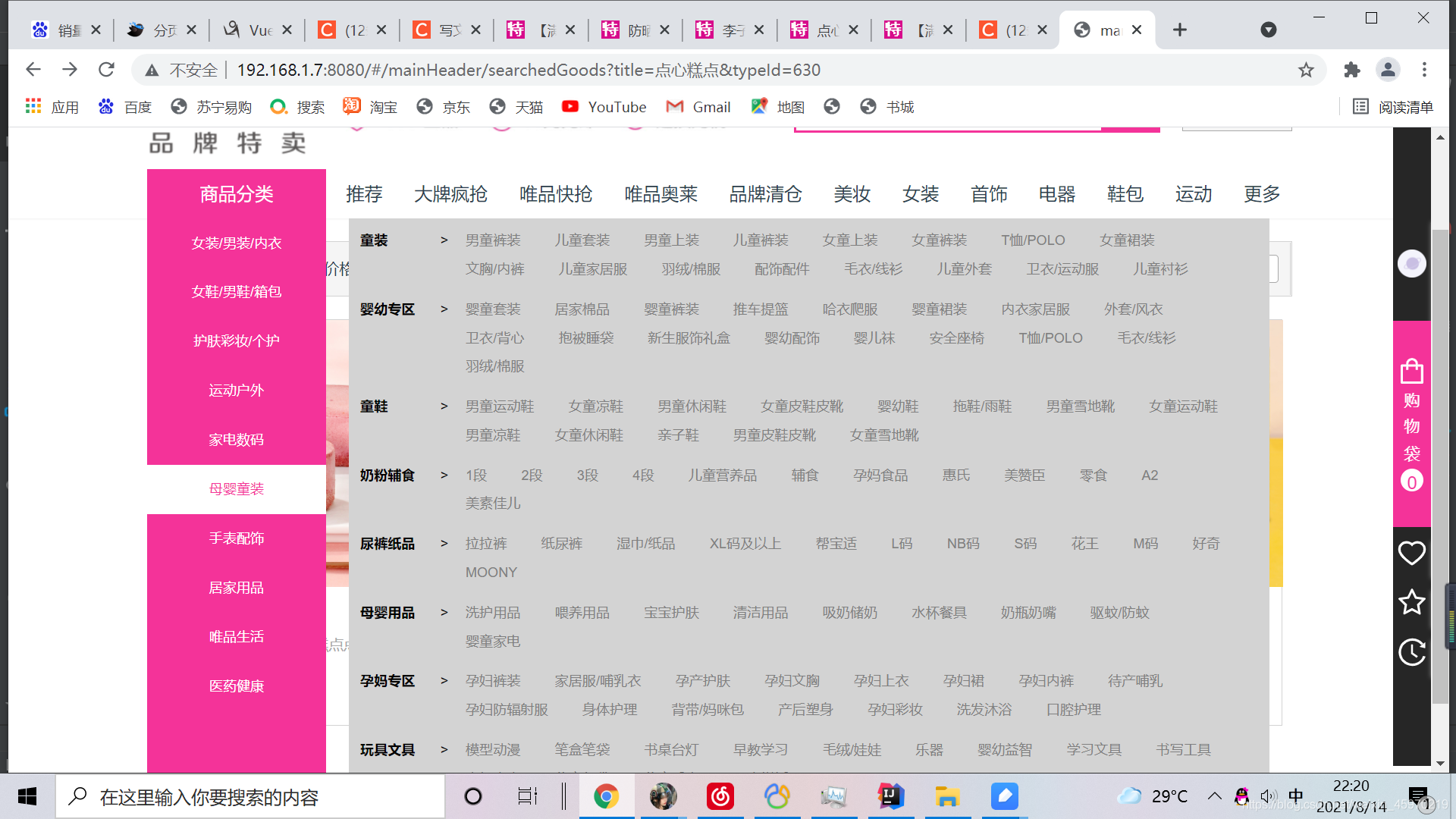This screenshot has height=819, width=1456.
Task: Open the shopping bag sidebar icon
Action: coord(1411,372)
